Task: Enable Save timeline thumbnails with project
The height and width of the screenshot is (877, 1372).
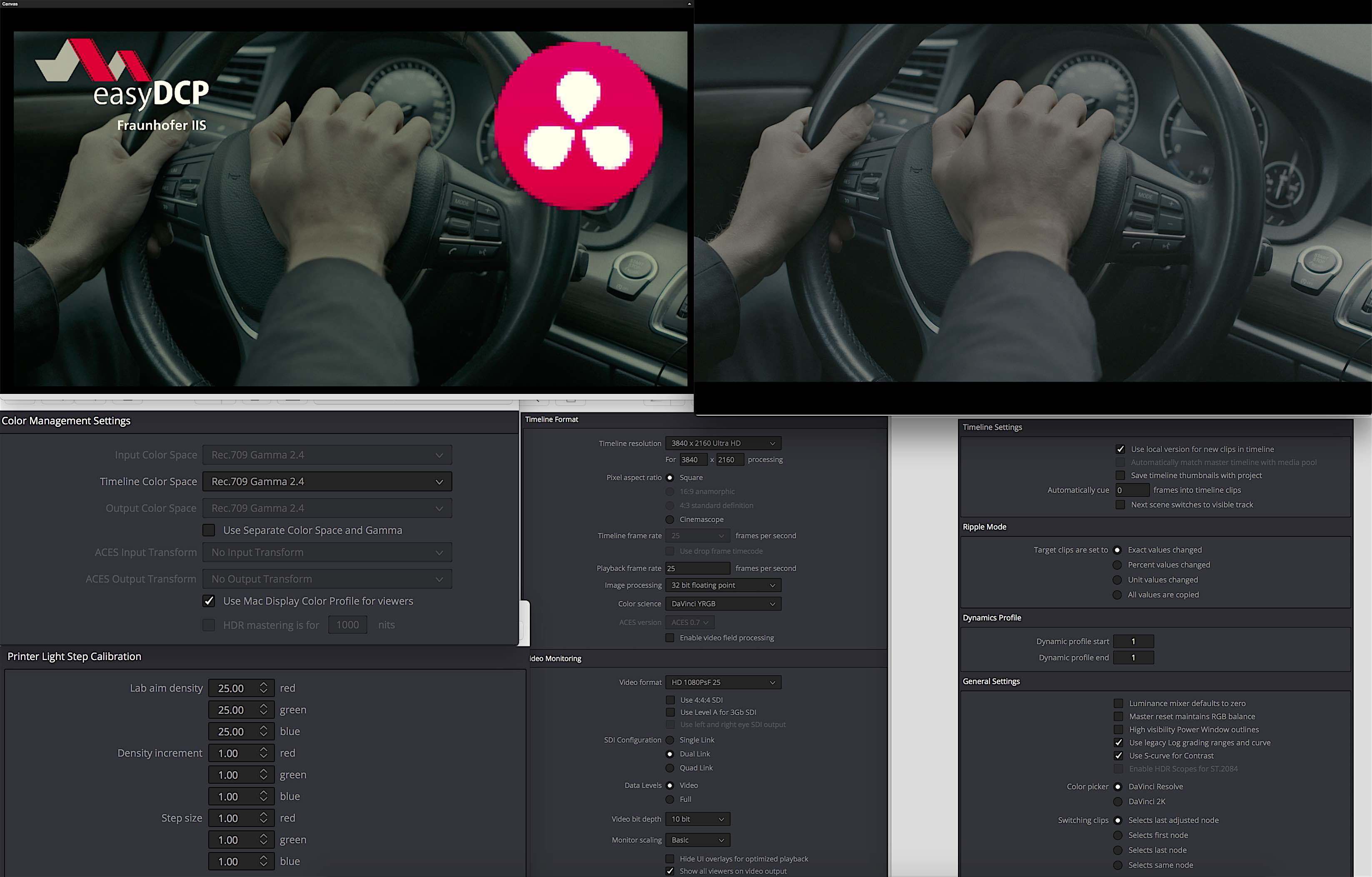Action: pyautogui.click(x=1120, y=476)
